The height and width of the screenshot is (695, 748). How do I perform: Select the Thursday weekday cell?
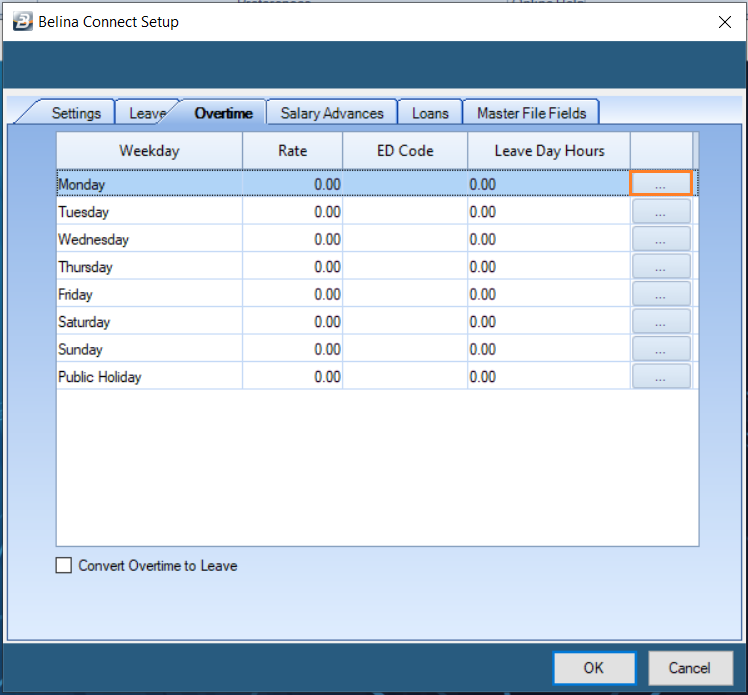[x=149, y=267]
